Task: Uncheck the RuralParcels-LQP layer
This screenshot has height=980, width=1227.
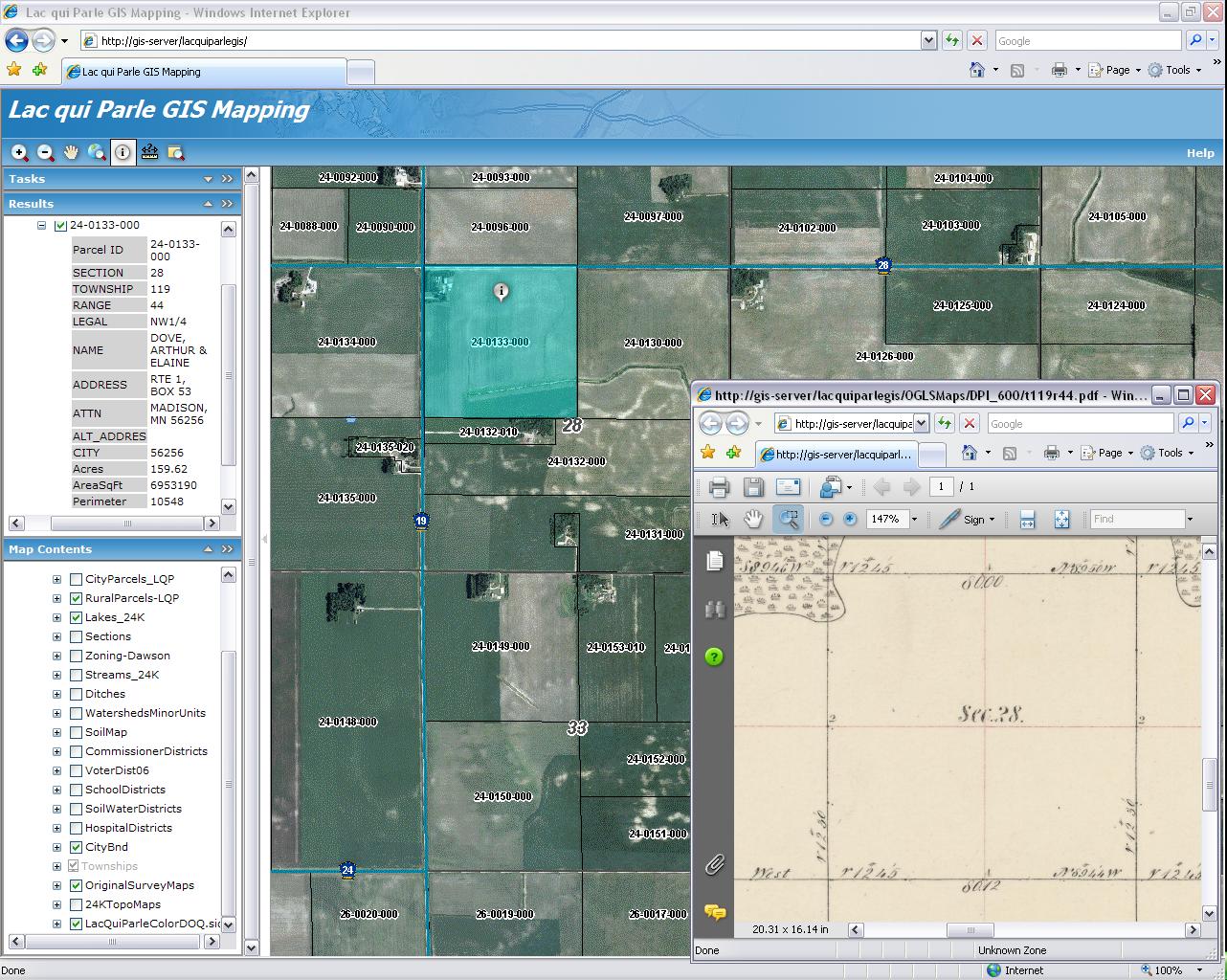Action: click(x=77, y=598)
